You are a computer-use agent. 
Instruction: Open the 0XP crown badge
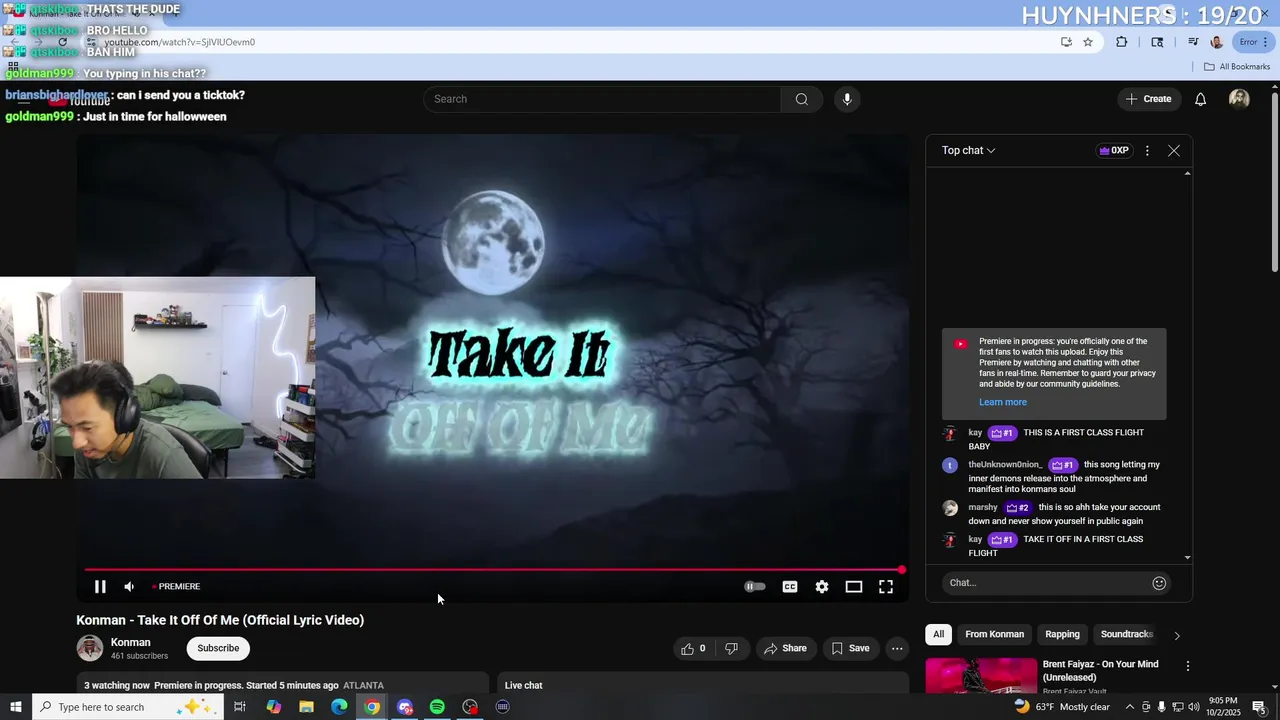[x=1114, y=151]
